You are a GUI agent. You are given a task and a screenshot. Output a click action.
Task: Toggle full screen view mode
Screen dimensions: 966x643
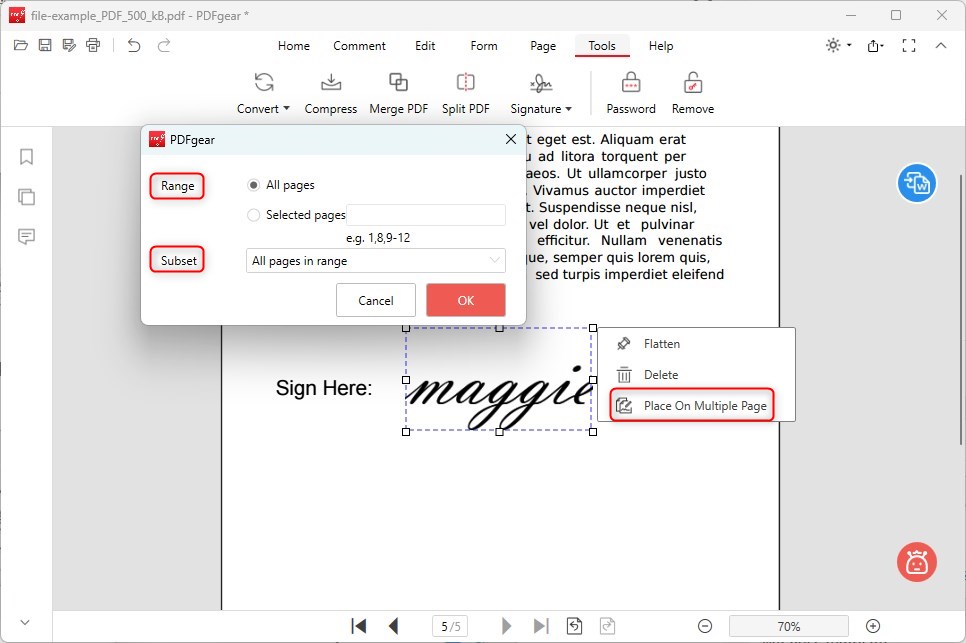click(x=908, y=44)
